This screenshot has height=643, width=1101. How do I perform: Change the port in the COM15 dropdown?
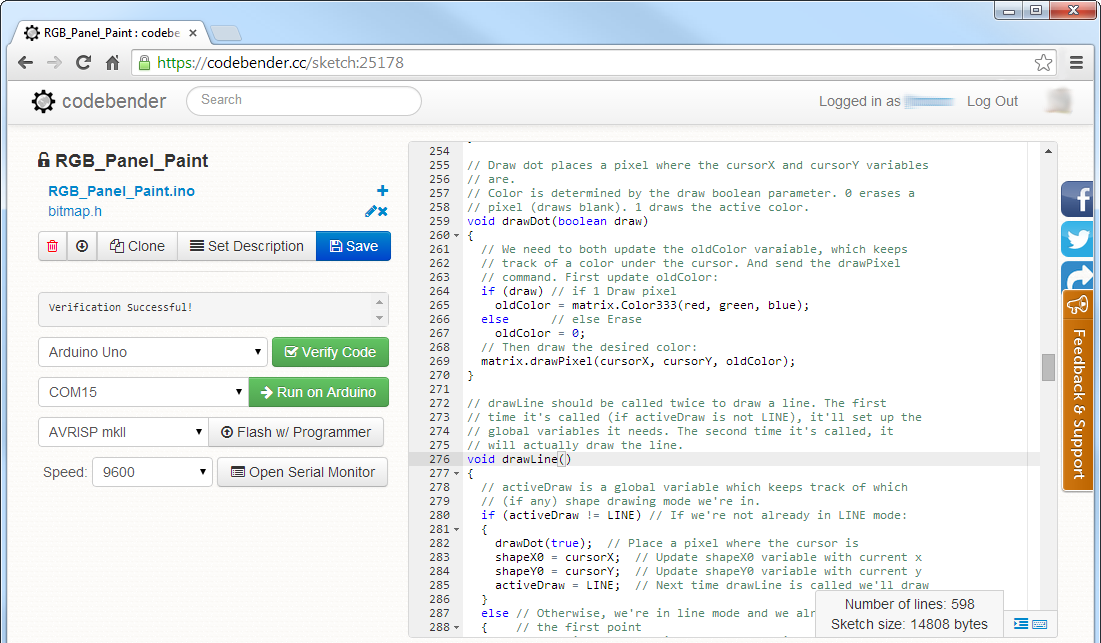pos(143,392)
